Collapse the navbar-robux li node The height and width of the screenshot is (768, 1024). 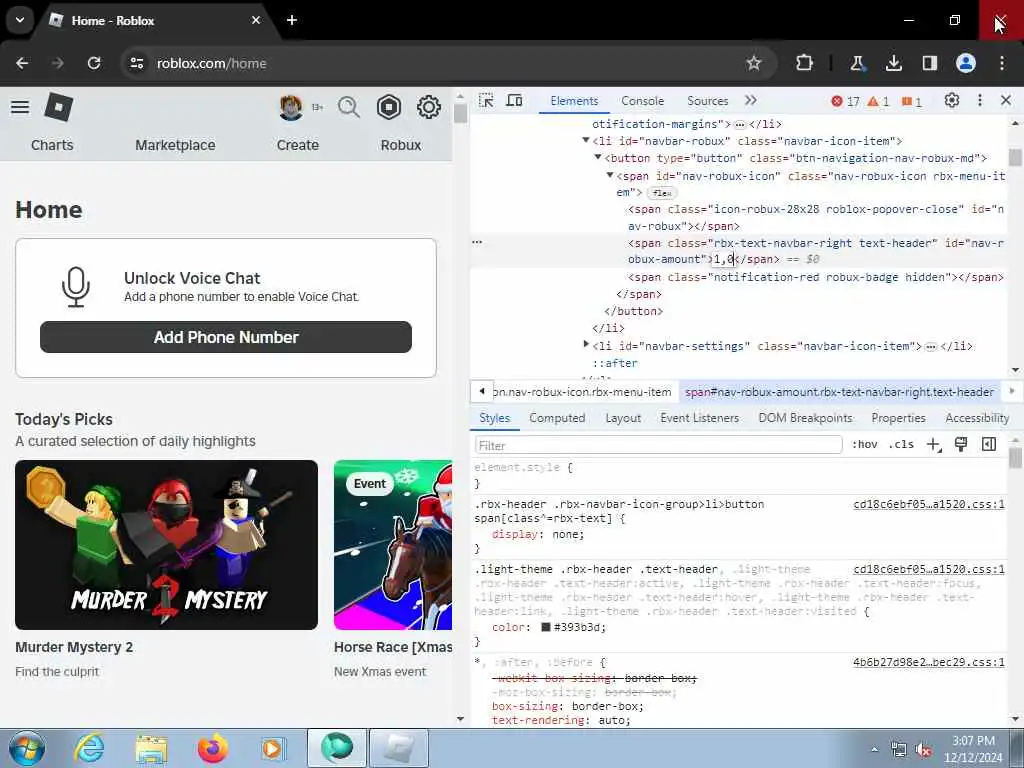tap(586, 140)
